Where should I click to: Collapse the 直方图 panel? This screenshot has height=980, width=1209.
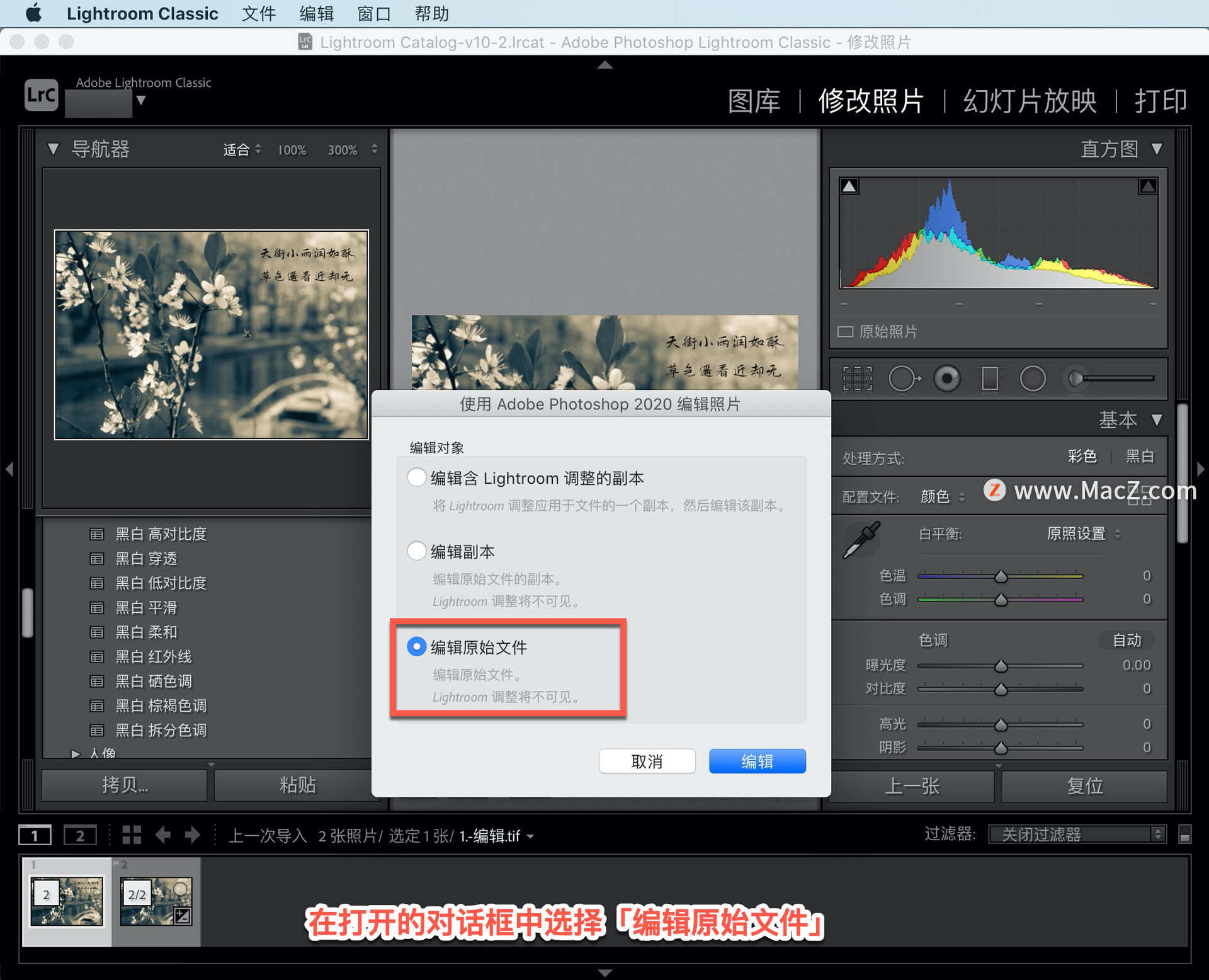(x=1157, y=149)
